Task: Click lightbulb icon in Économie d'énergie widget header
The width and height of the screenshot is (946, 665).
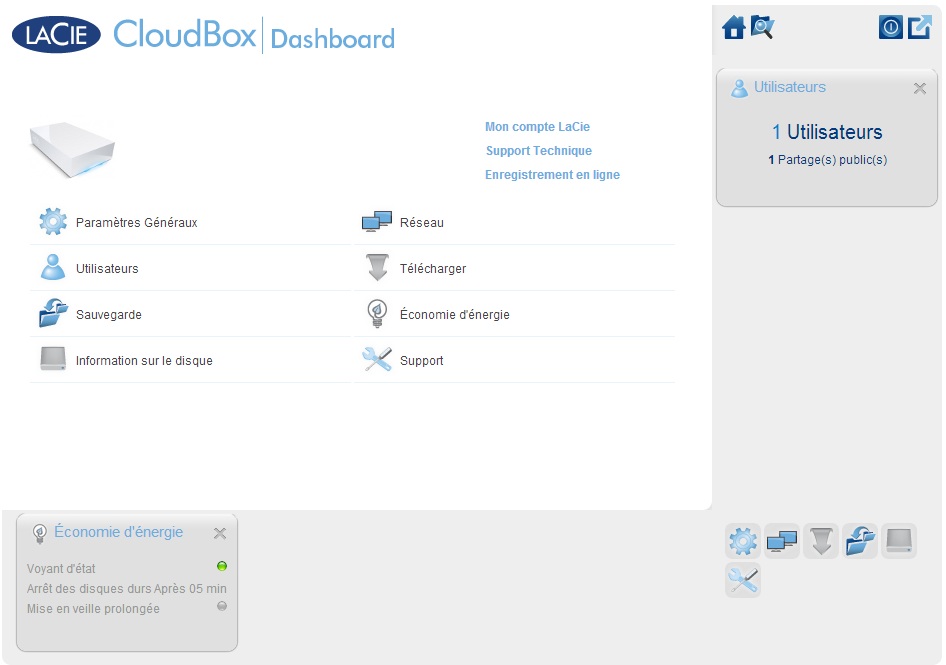Action: (40, 533)
